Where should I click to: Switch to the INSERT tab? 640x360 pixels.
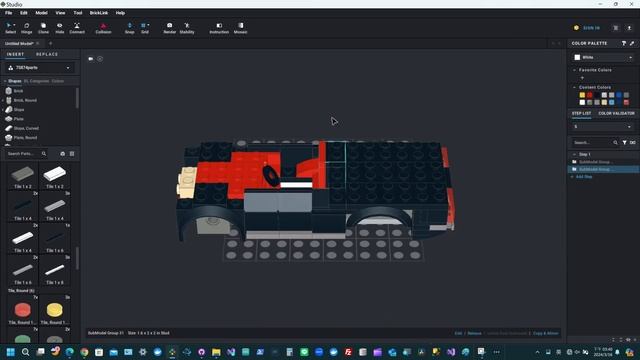tap(15, 54)
